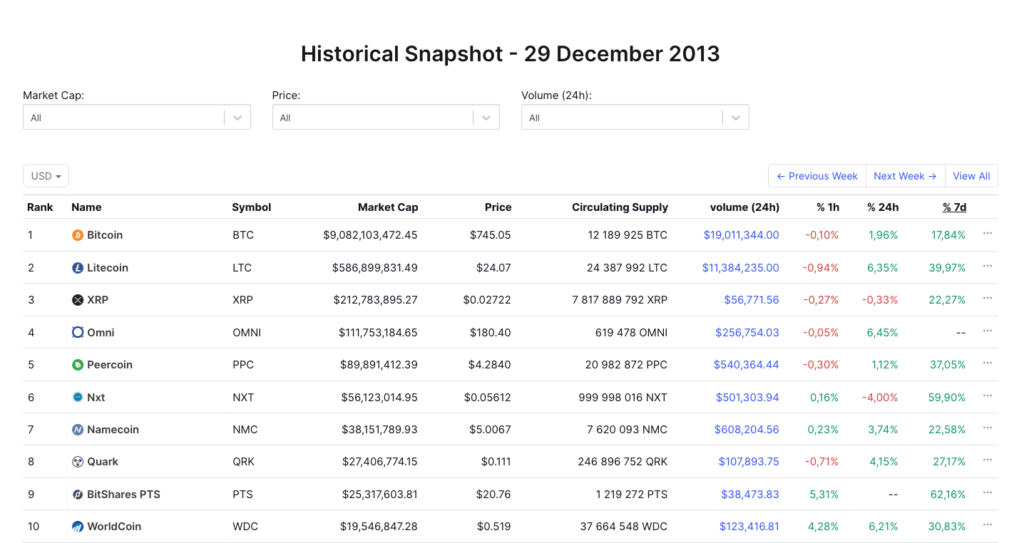Open Bitcoin volume $19,011,344.00 link
Screen dimensions: 1024x543
[x=741, y=235]
